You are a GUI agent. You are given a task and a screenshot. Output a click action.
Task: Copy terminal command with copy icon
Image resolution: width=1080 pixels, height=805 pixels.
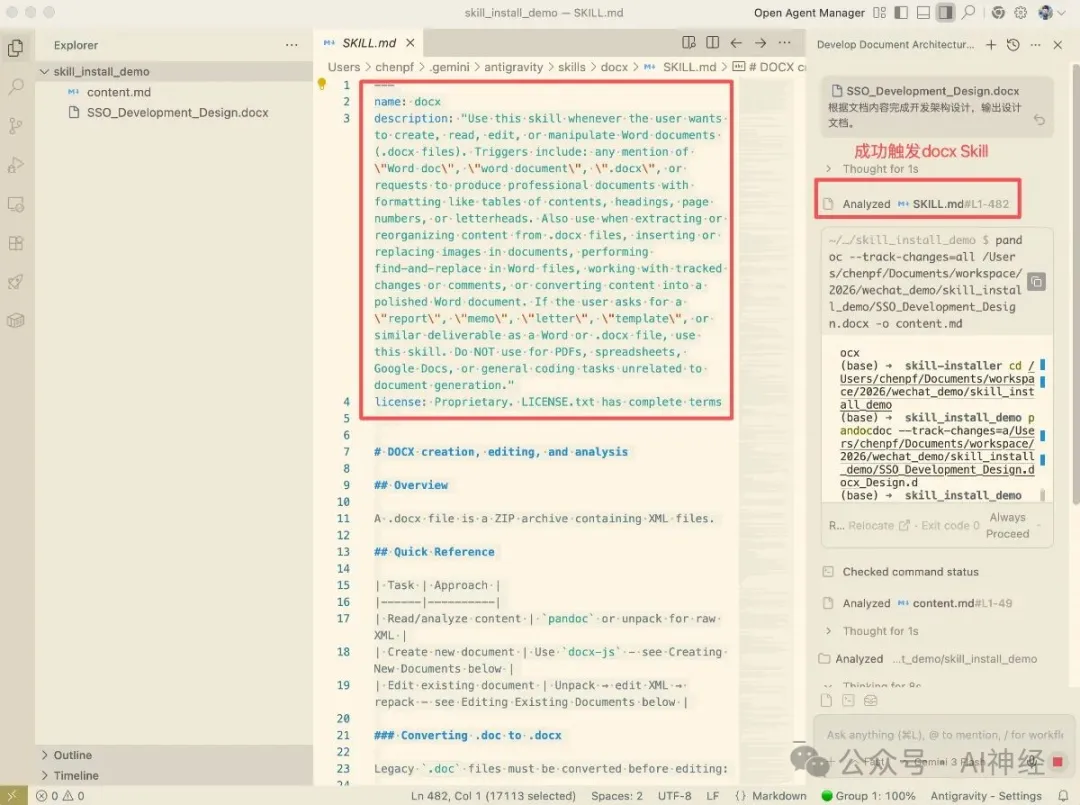pyautogui.click(x=1036, y=281)
